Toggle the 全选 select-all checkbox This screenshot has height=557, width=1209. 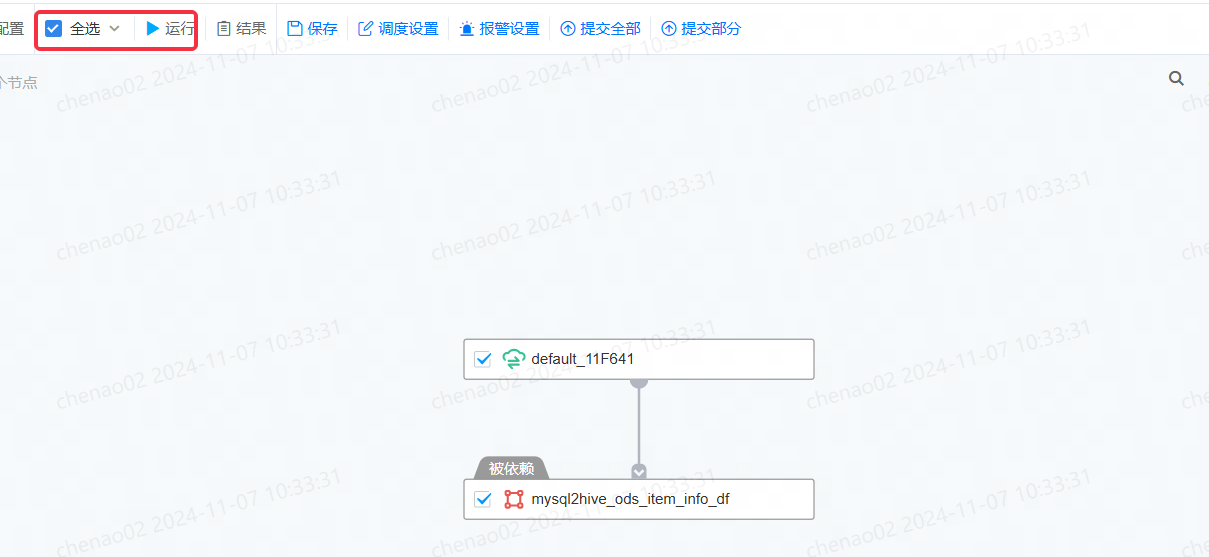[x=54, y=29]
